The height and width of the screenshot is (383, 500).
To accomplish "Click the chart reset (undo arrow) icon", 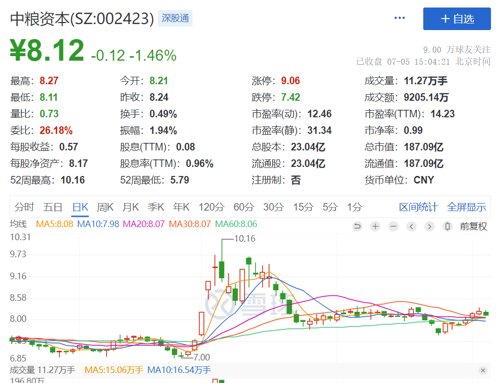I will point(357,227).
